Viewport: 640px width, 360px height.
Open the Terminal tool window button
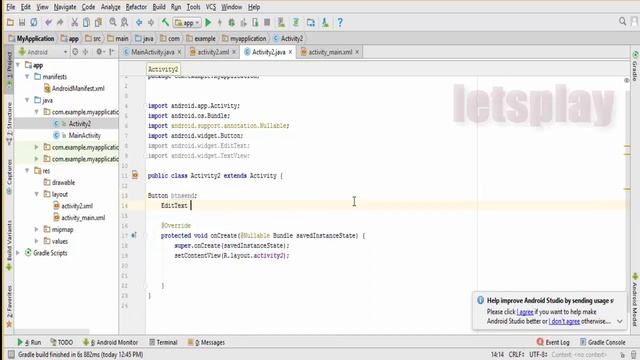pos(163,342)
